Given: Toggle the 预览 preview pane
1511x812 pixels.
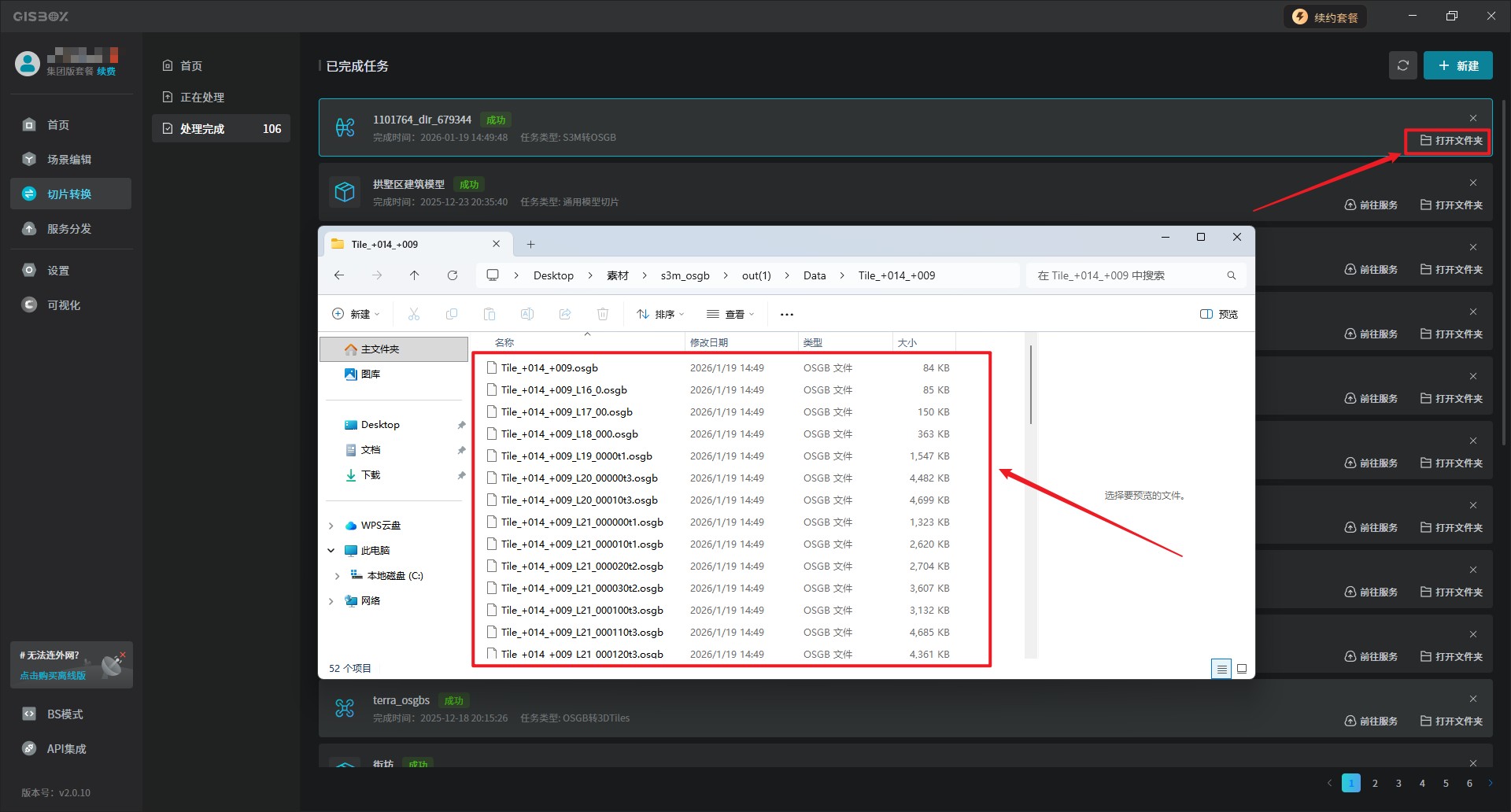Looking at the screenshot, I should pos(1219,314).
